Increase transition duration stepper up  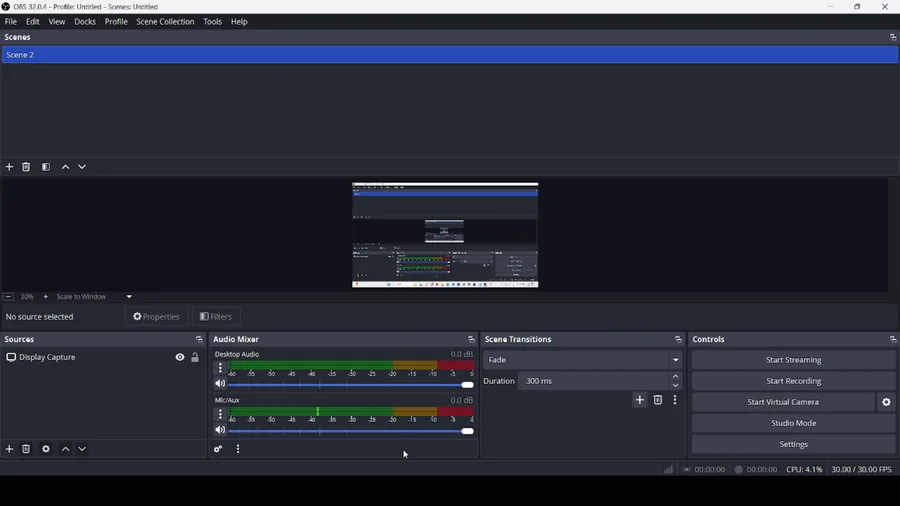(x=676, y=376)
